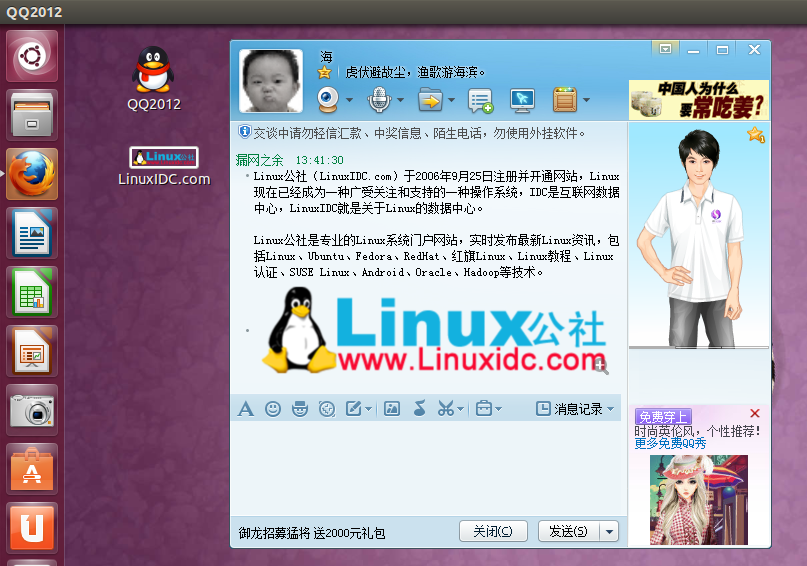Open the Files manager in launcher
This screenshot has height=566, width=807.
pyautogui.click(x=32, y=115)
